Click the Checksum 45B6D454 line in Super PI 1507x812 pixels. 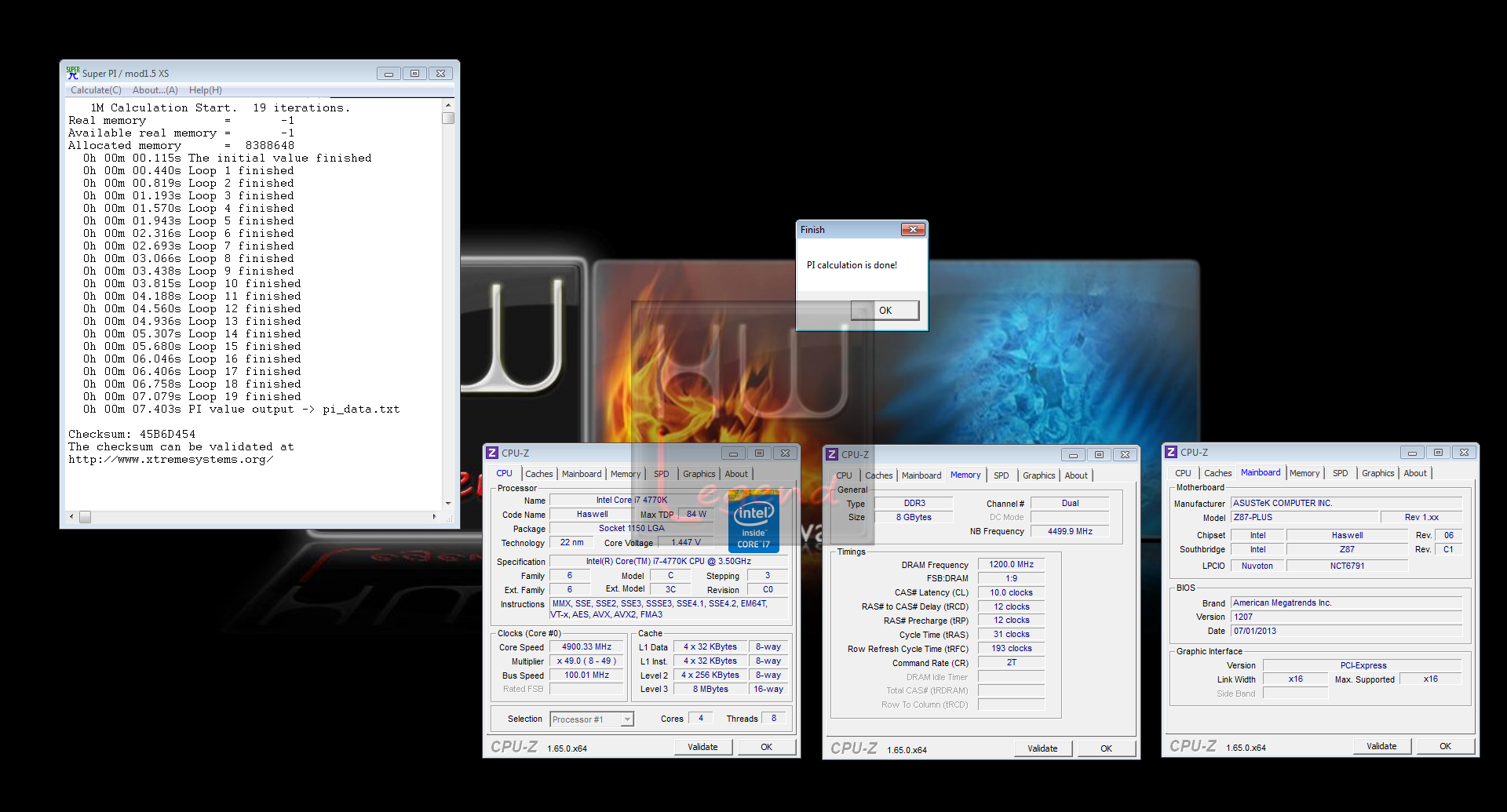coord(132,434)
